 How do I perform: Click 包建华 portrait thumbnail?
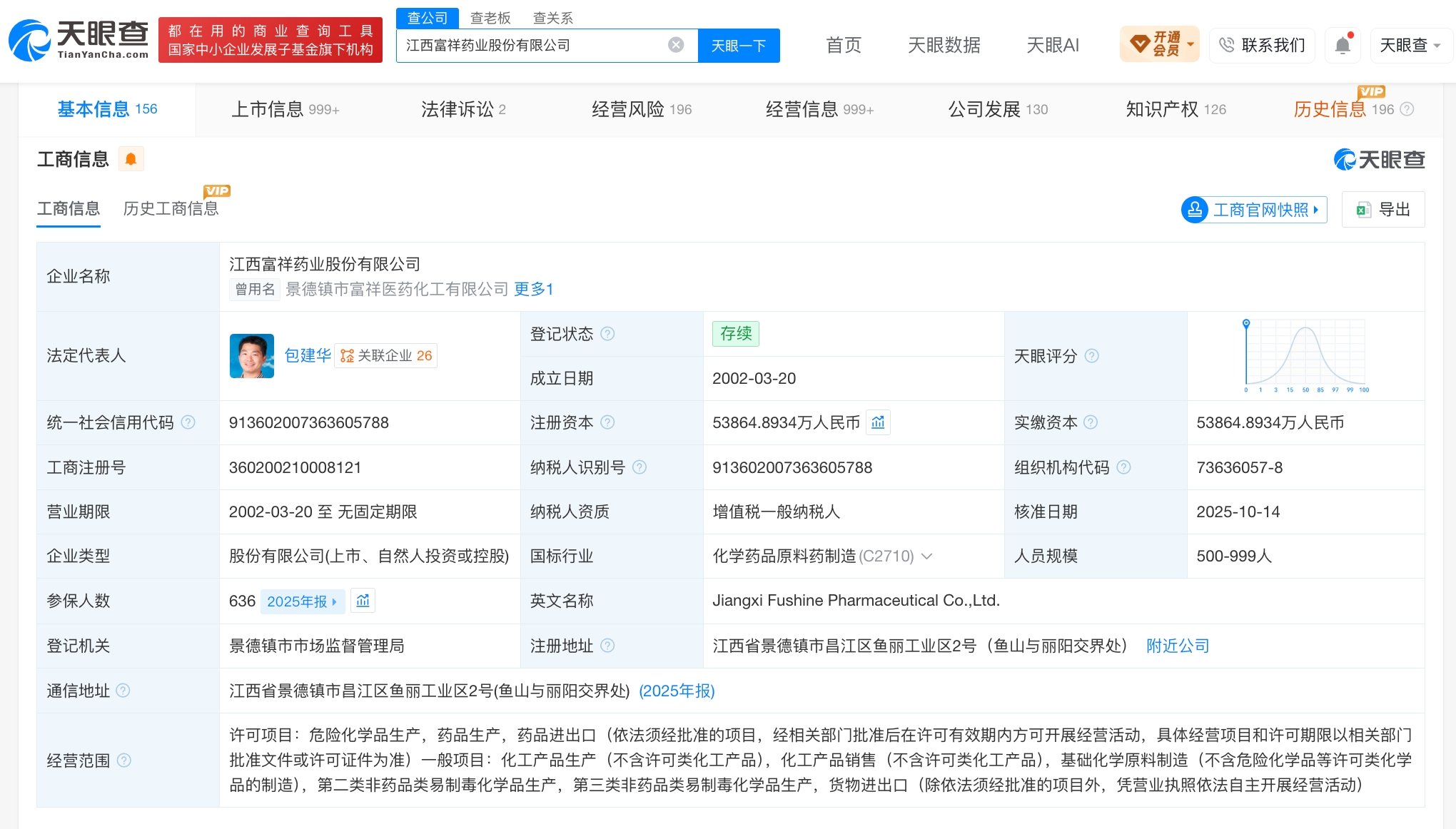tap(252, 356)
